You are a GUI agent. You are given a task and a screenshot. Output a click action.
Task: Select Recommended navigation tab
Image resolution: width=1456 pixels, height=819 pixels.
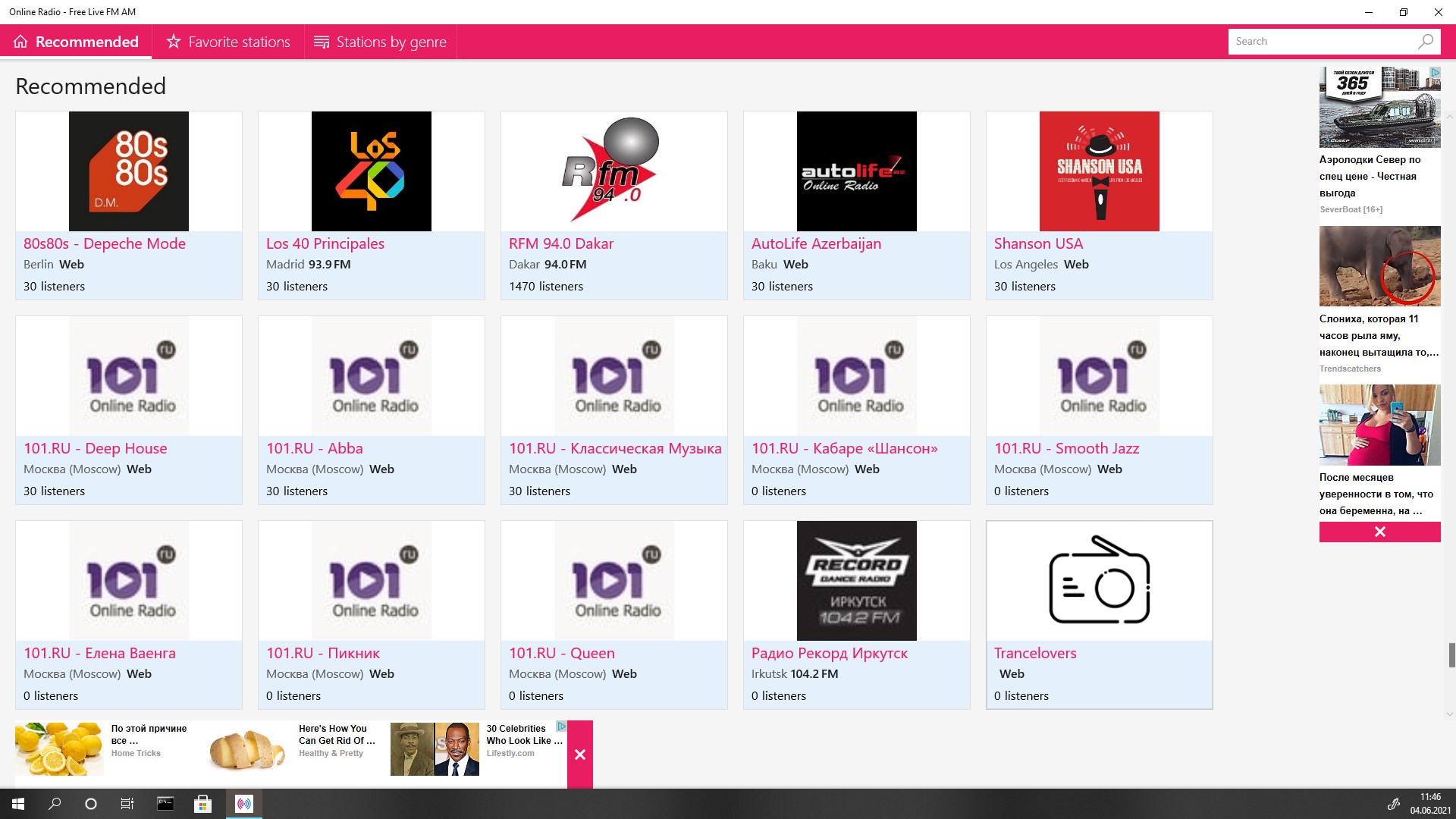[x=76, y=41]
